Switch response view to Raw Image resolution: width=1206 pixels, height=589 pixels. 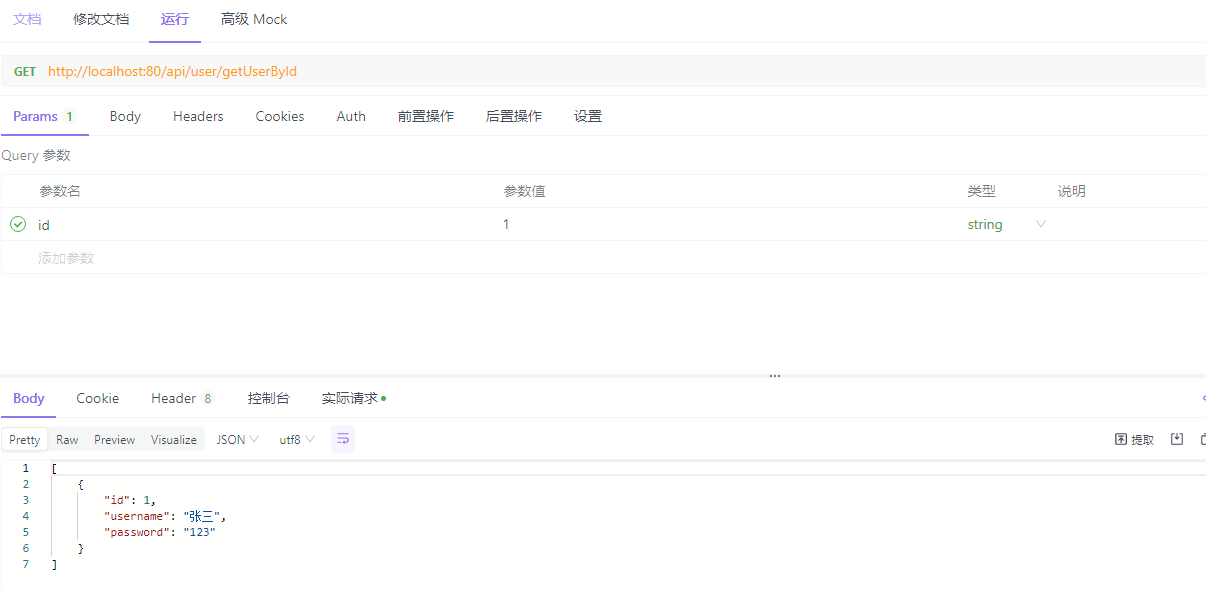coord(67,439)
